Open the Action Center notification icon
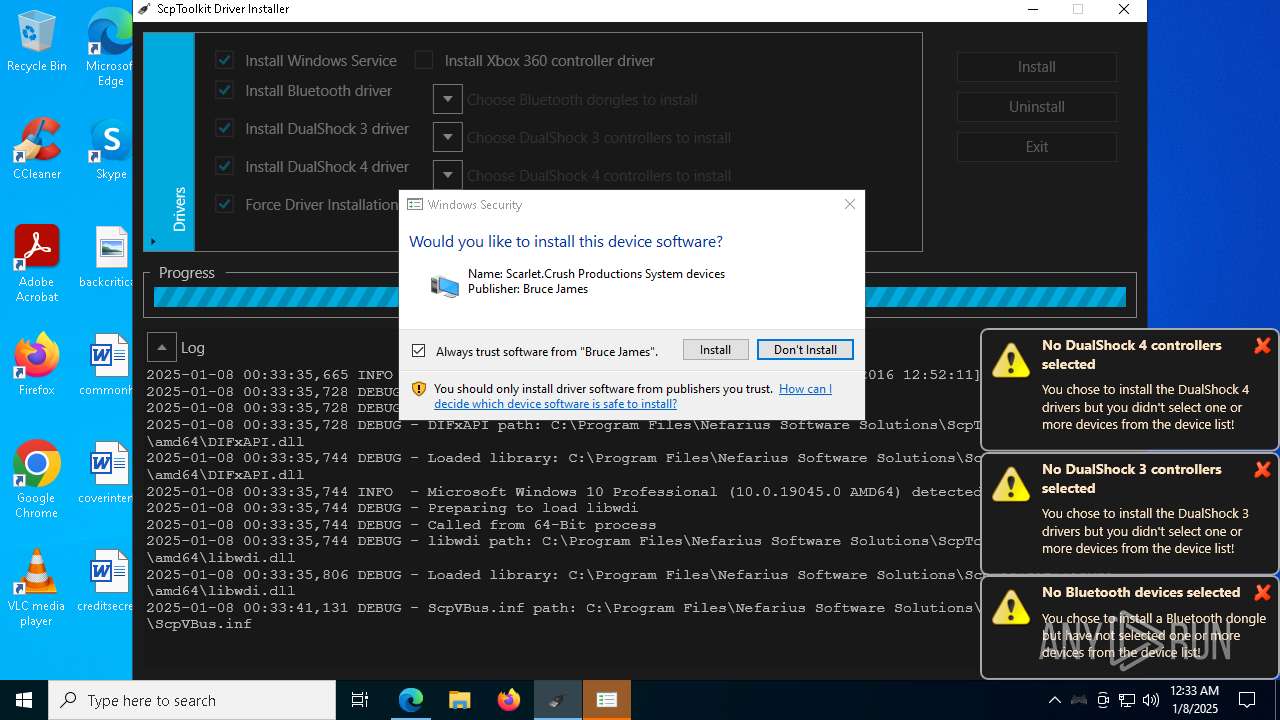This screenshot has height=720, width=1280. [1247, 700]
